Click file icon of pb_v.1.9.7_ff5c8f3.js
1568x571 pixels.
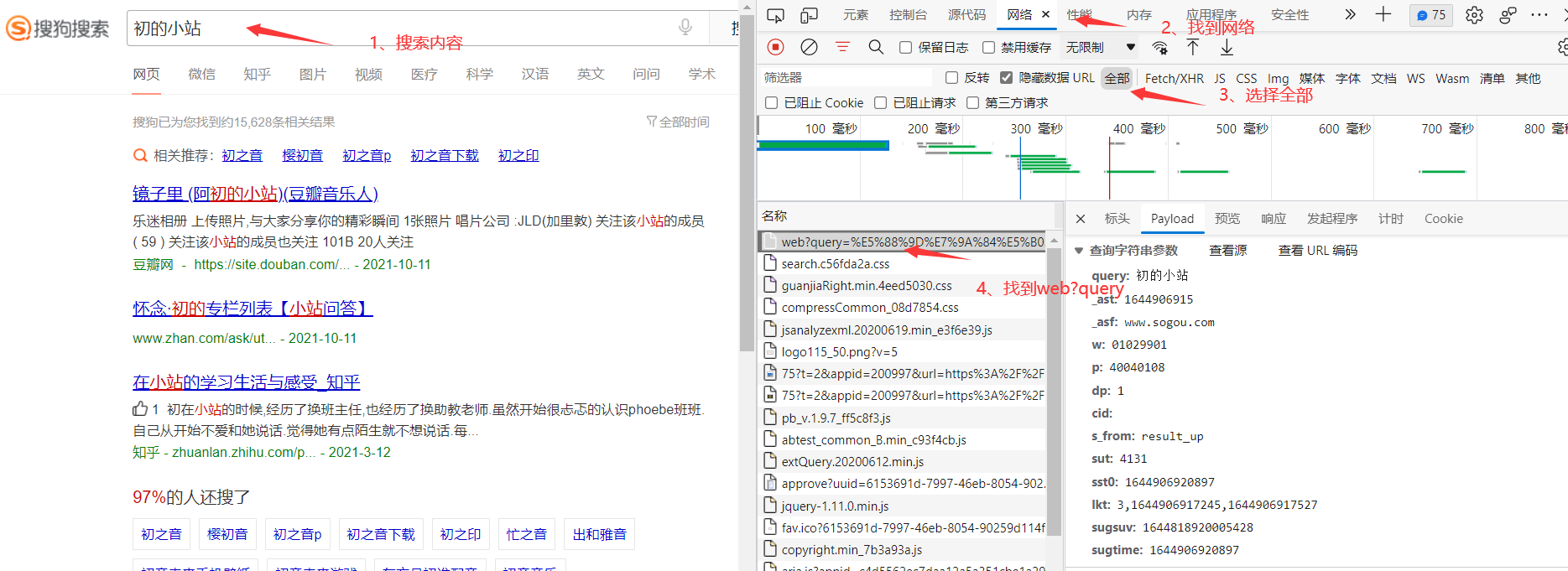pyautogui.click(x=770, y=418)
